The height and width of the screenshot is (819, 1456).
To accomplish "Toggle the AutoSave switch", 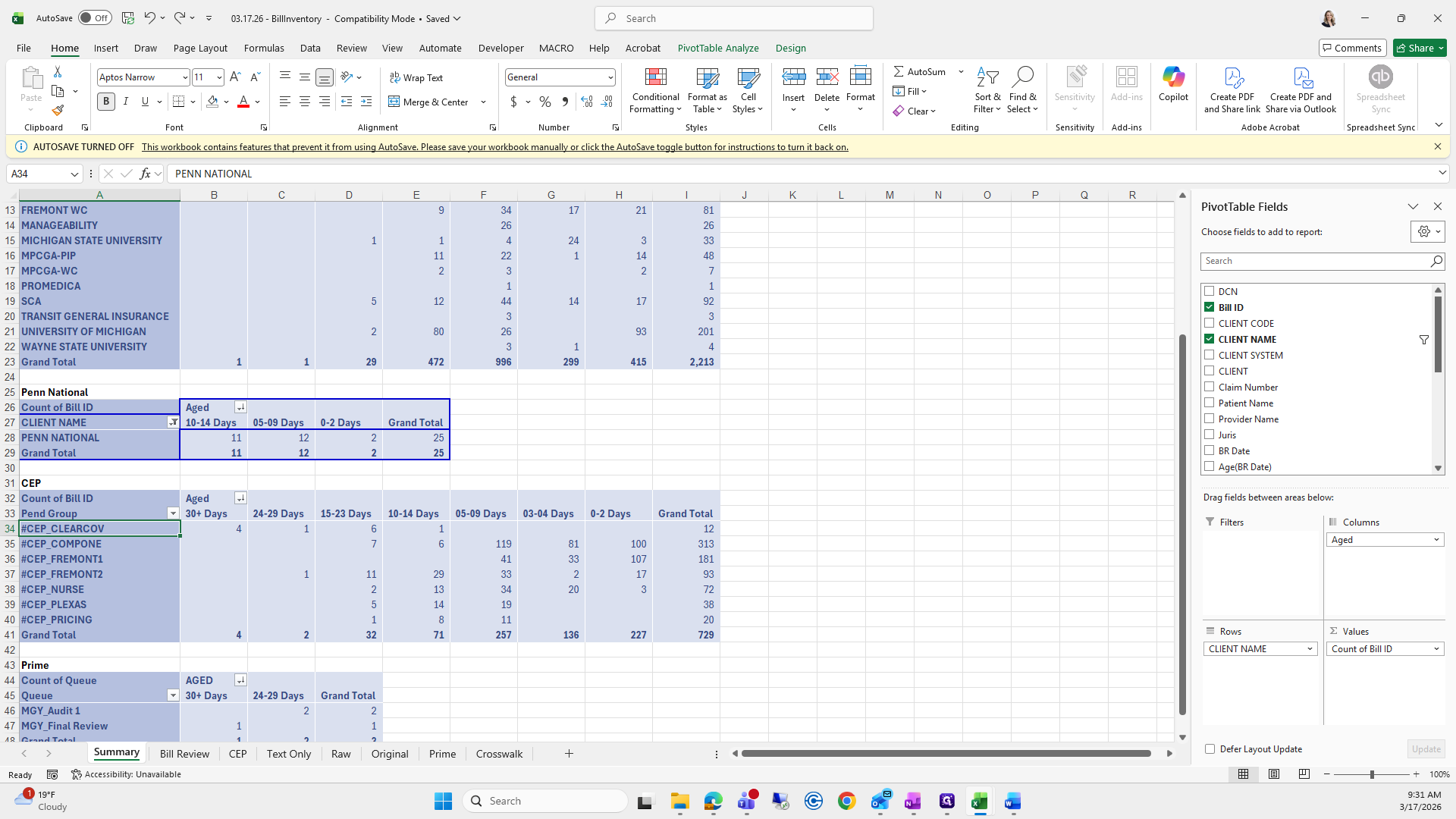I will 95,18.
